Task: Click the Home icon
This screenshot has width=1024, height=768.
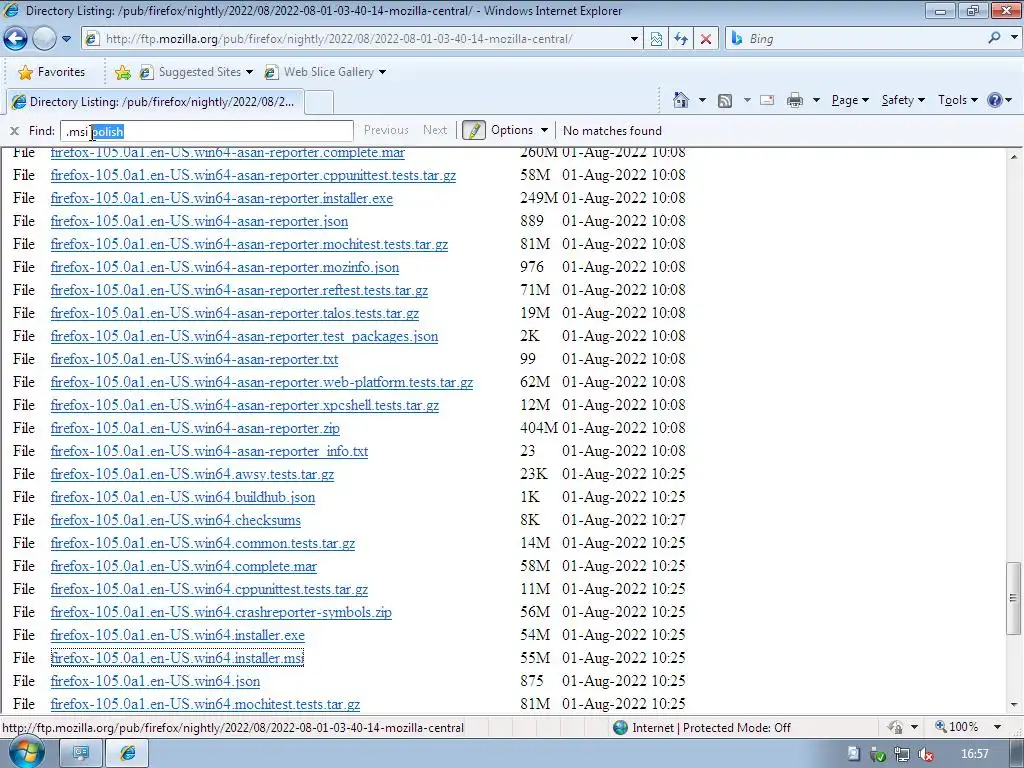Action: tap(680, 100)
